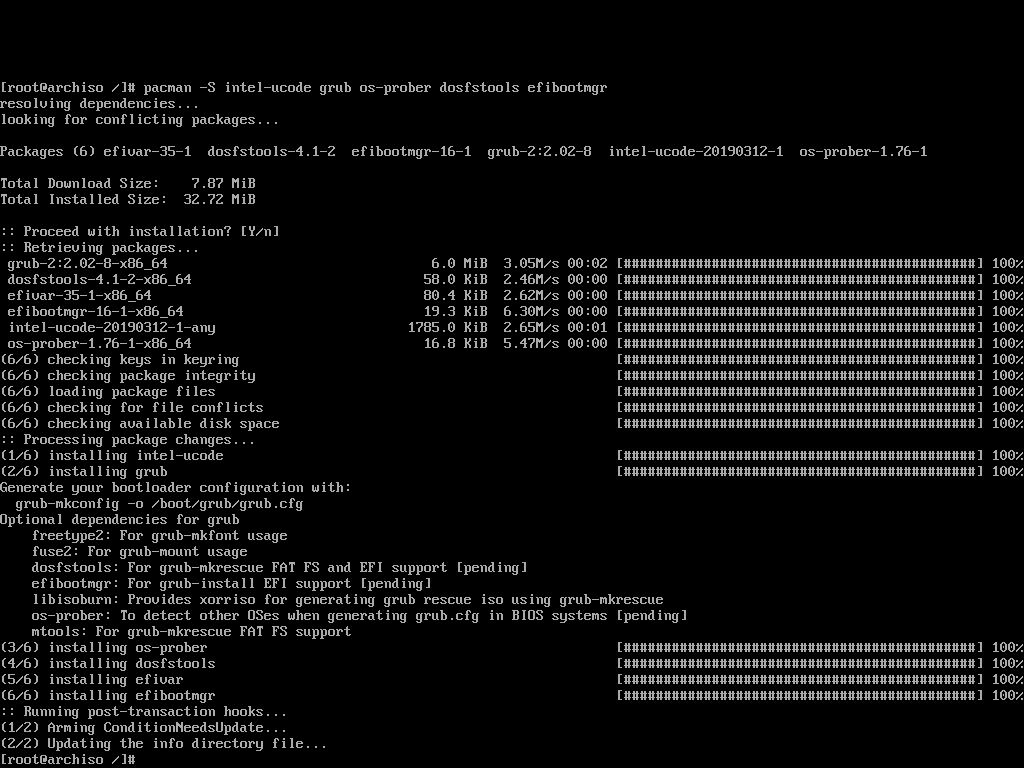Image resolution: width=1024 pixels, height=768 pixels.
Task: Click progress bar for os-prober-1.76-1-x86_64 download
Action: pos(799,344)
